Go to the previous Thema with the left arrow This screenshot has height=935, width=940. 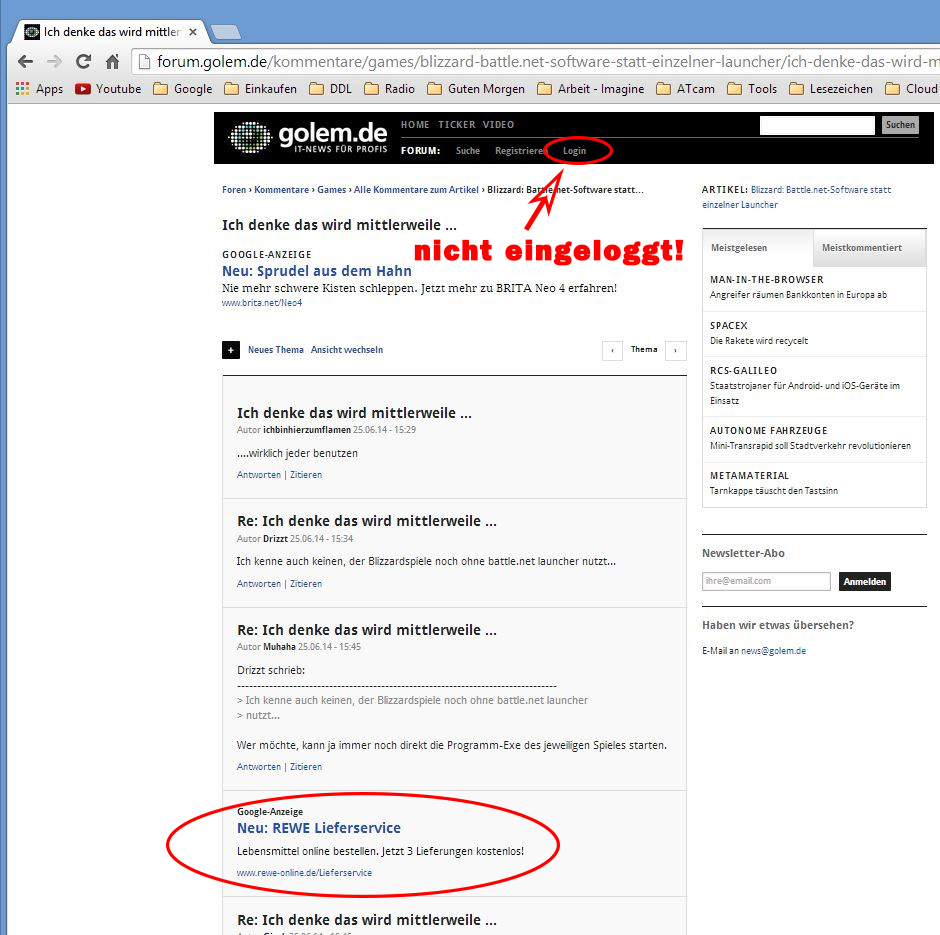(x=613, y=350)
